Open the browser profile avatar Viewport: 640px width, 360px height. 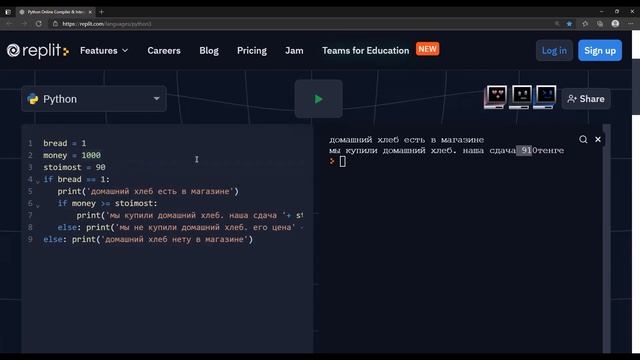[616, 24]
